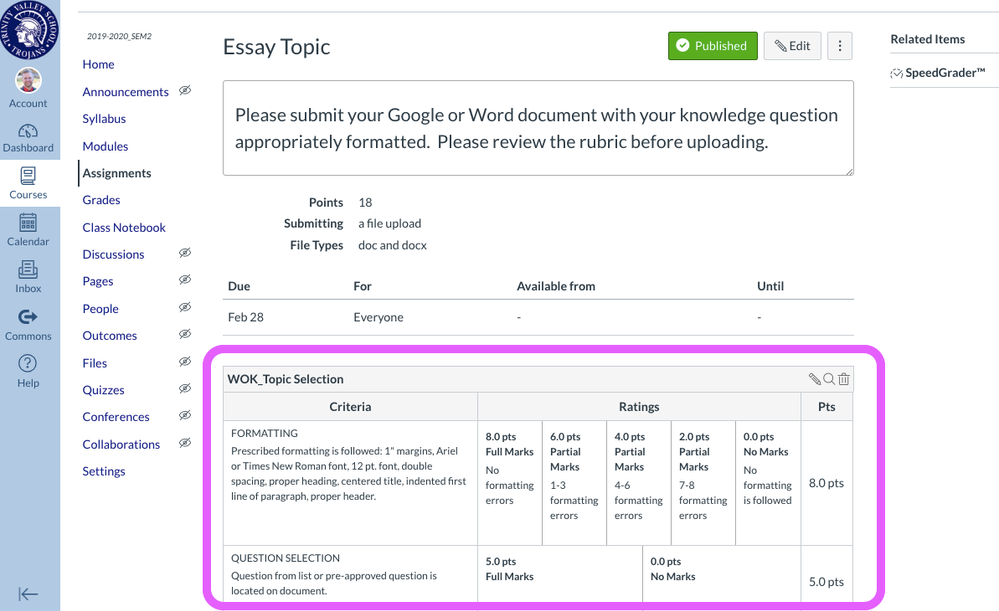This screenshot has height=611, width=999.
Task: Unpublish the assignment via Published button
Action: (x=712, y=45)
